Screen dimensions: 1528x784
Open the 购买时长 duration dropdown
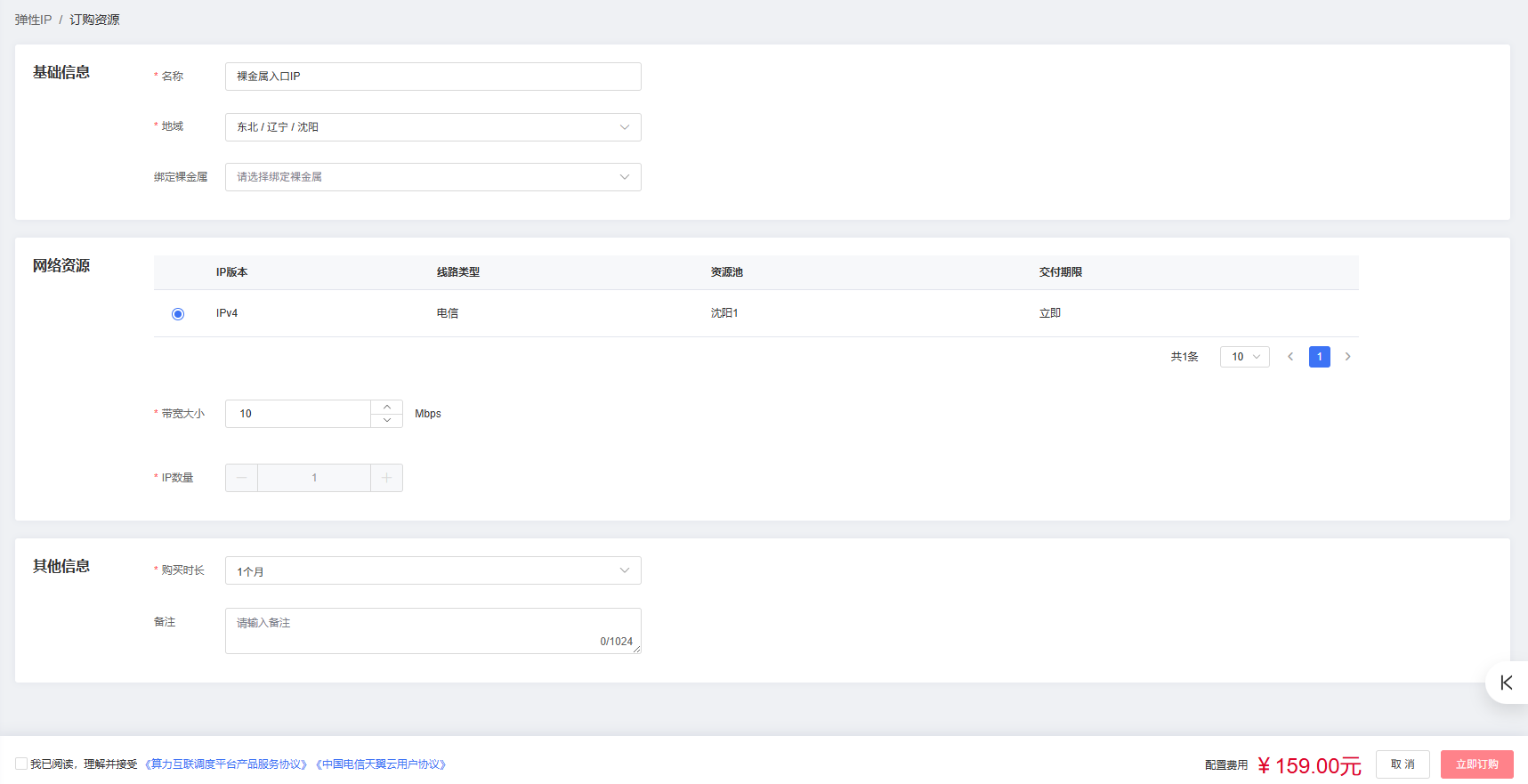[x=433, y=570]
